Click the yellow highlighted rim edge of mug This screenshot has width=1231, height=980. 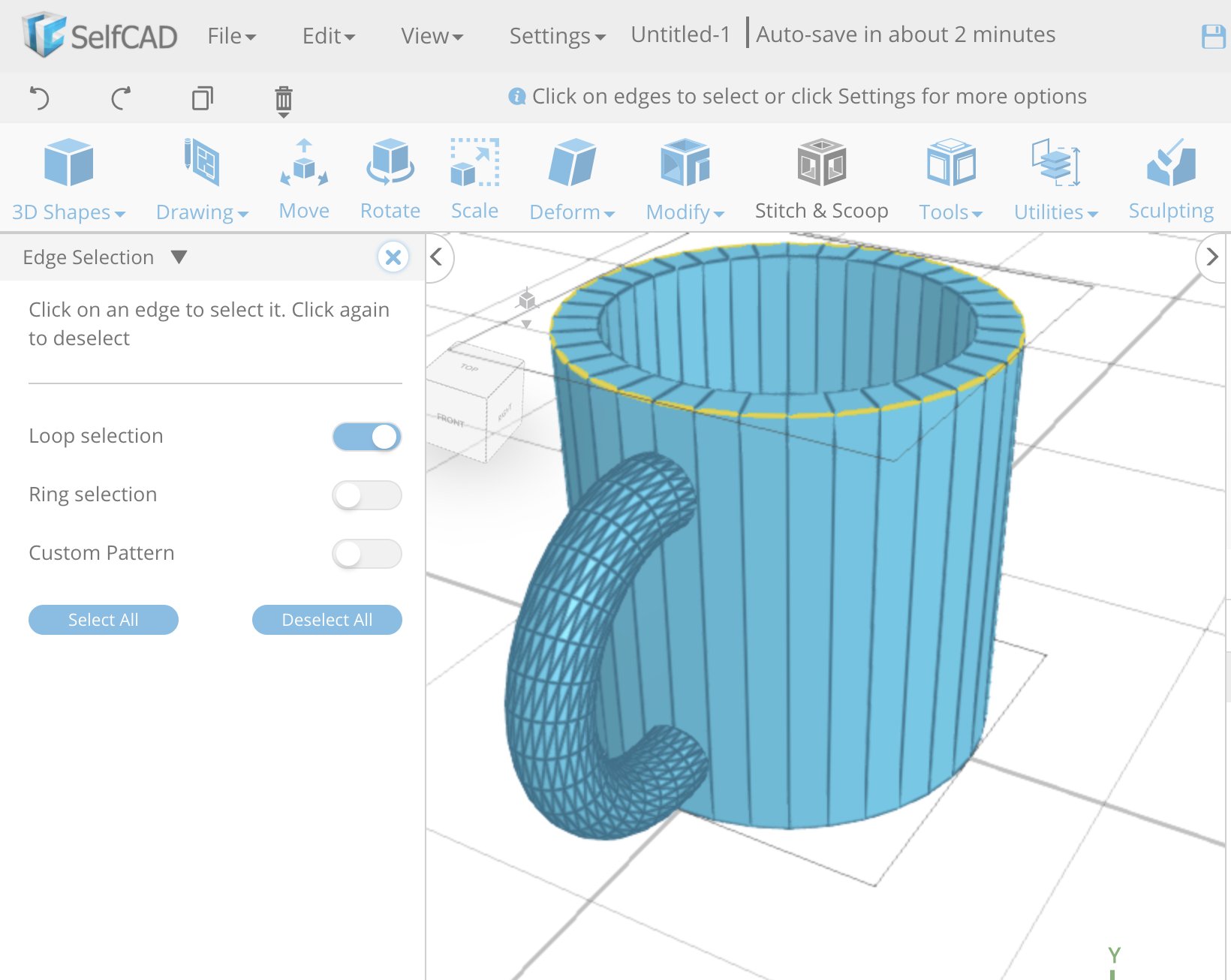788,414
